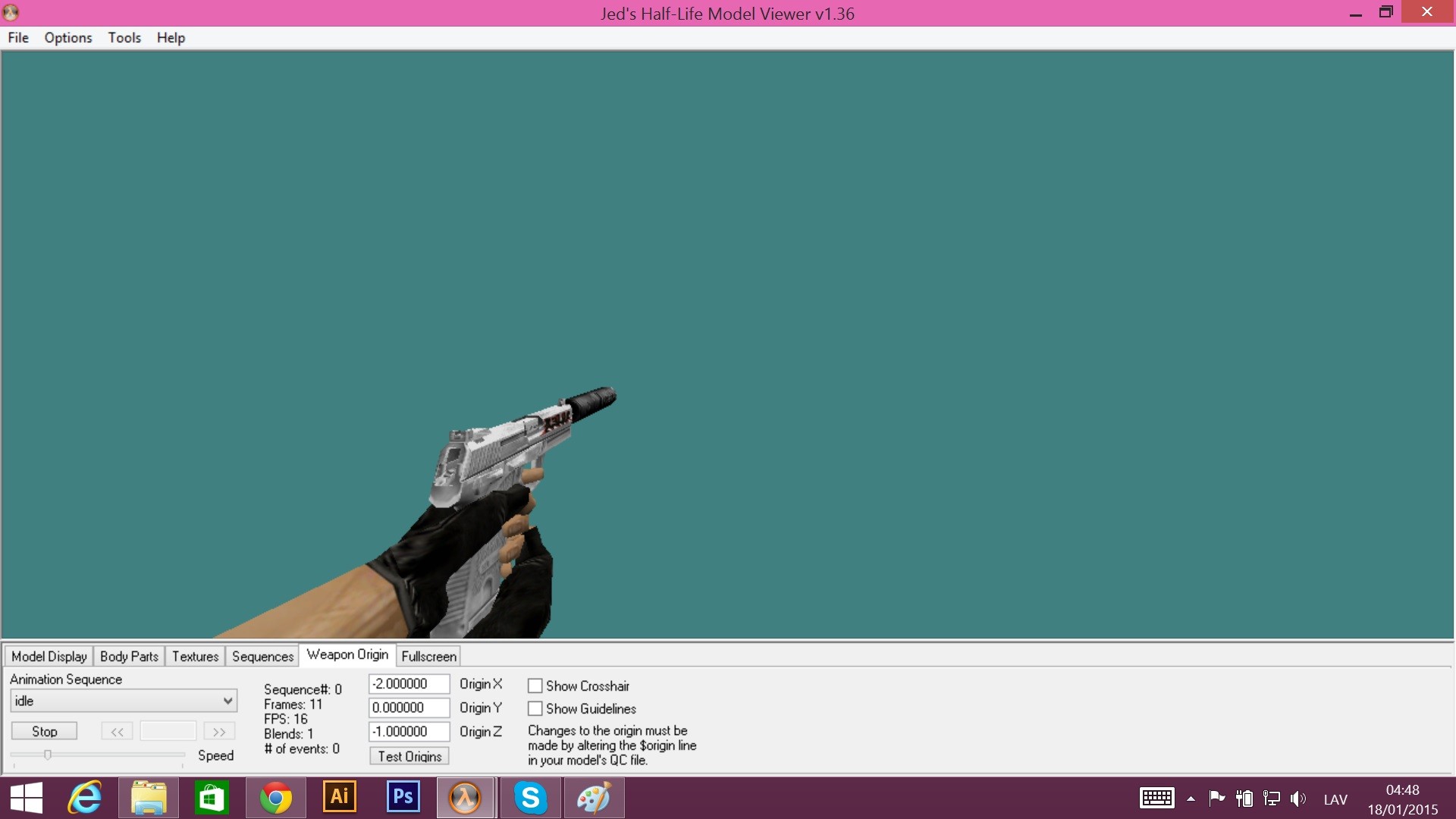The image size is (1456, 819).
Task: Open the touch keyboard from the taskbar
Action: coord(1156,798)
